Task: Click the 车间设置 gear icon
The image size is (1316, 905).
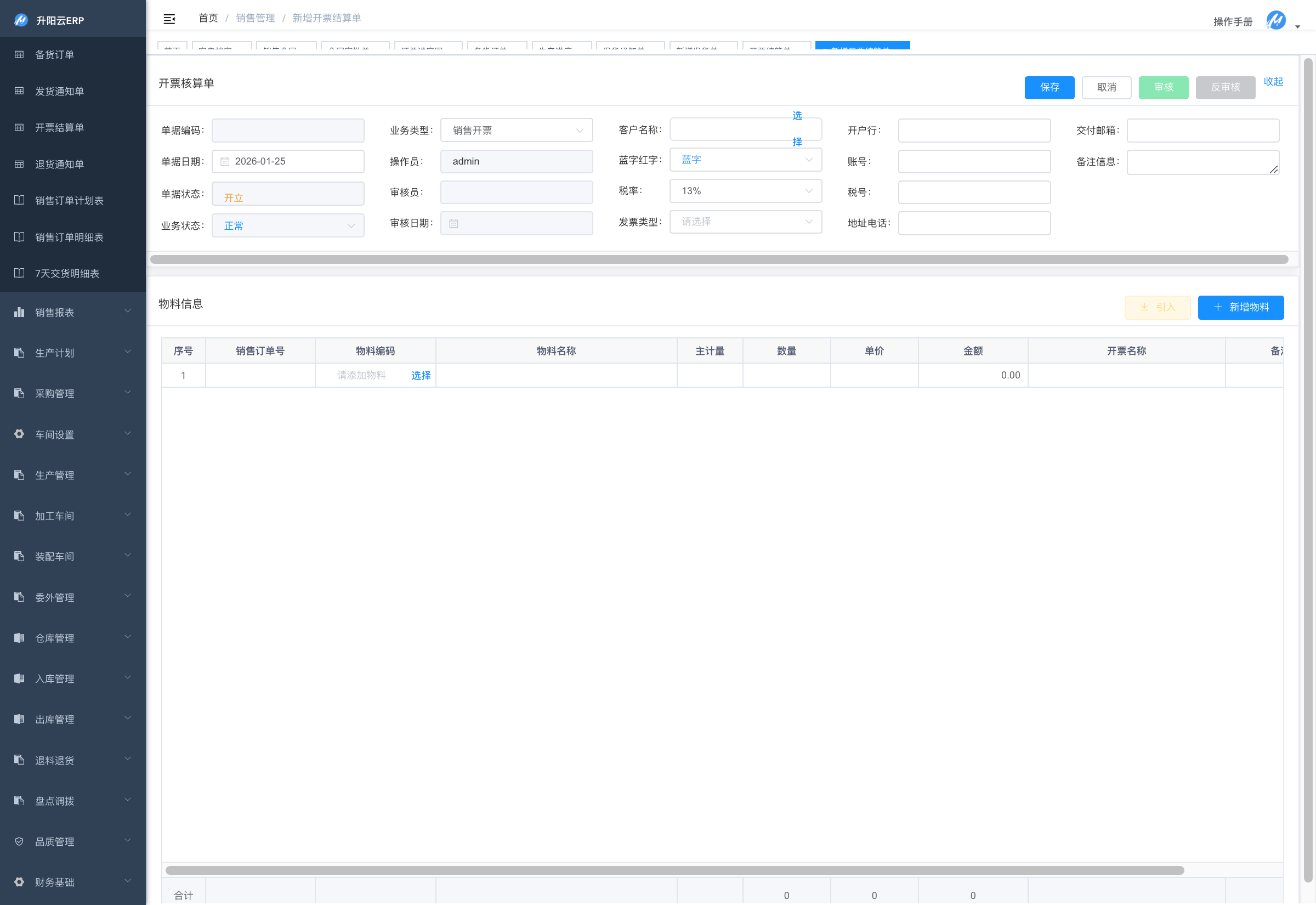Action: coord(19,434)
